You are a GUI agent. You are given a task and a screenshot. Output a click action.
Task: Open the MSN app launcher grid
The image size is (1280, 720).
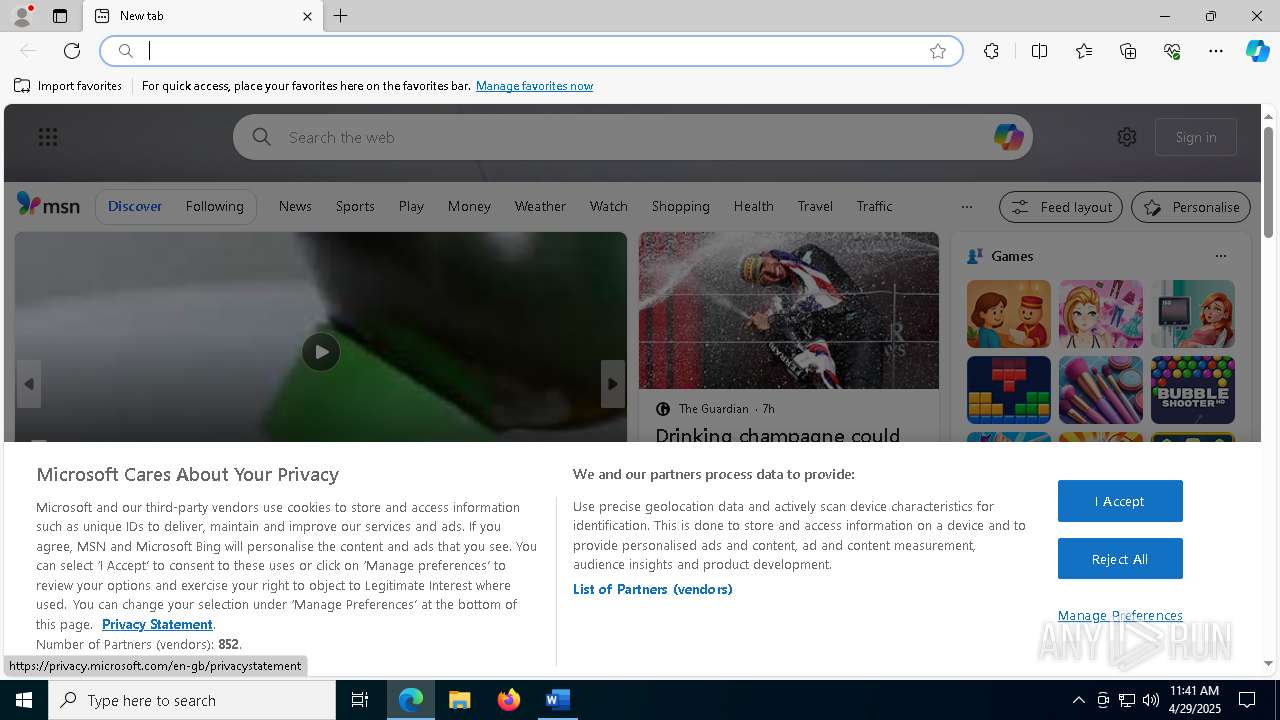coord(47,137)
